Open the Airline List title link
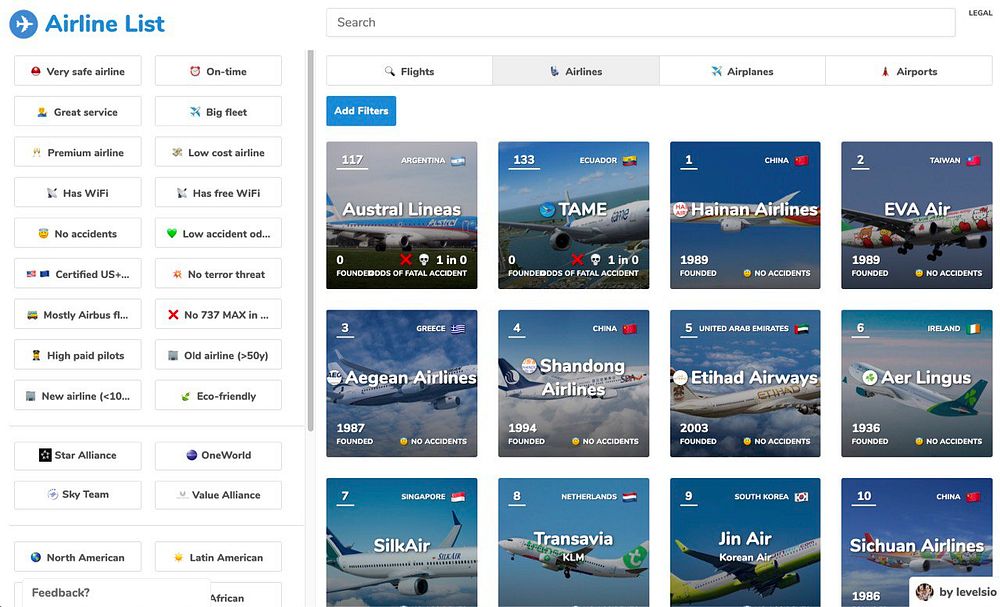1000x607 pixels. point(105,24)
